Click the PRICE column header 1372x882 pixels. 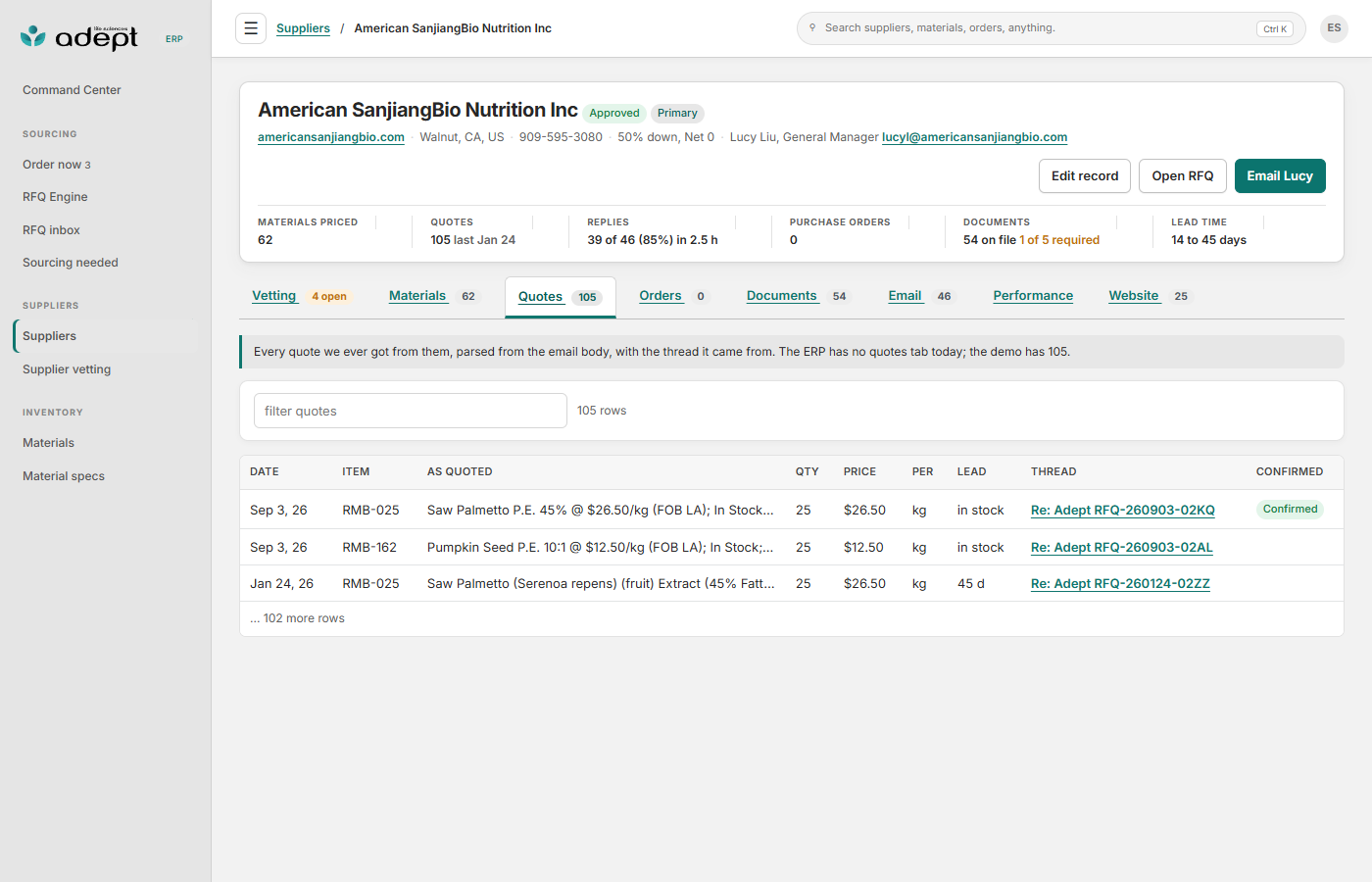click(859, 472)
